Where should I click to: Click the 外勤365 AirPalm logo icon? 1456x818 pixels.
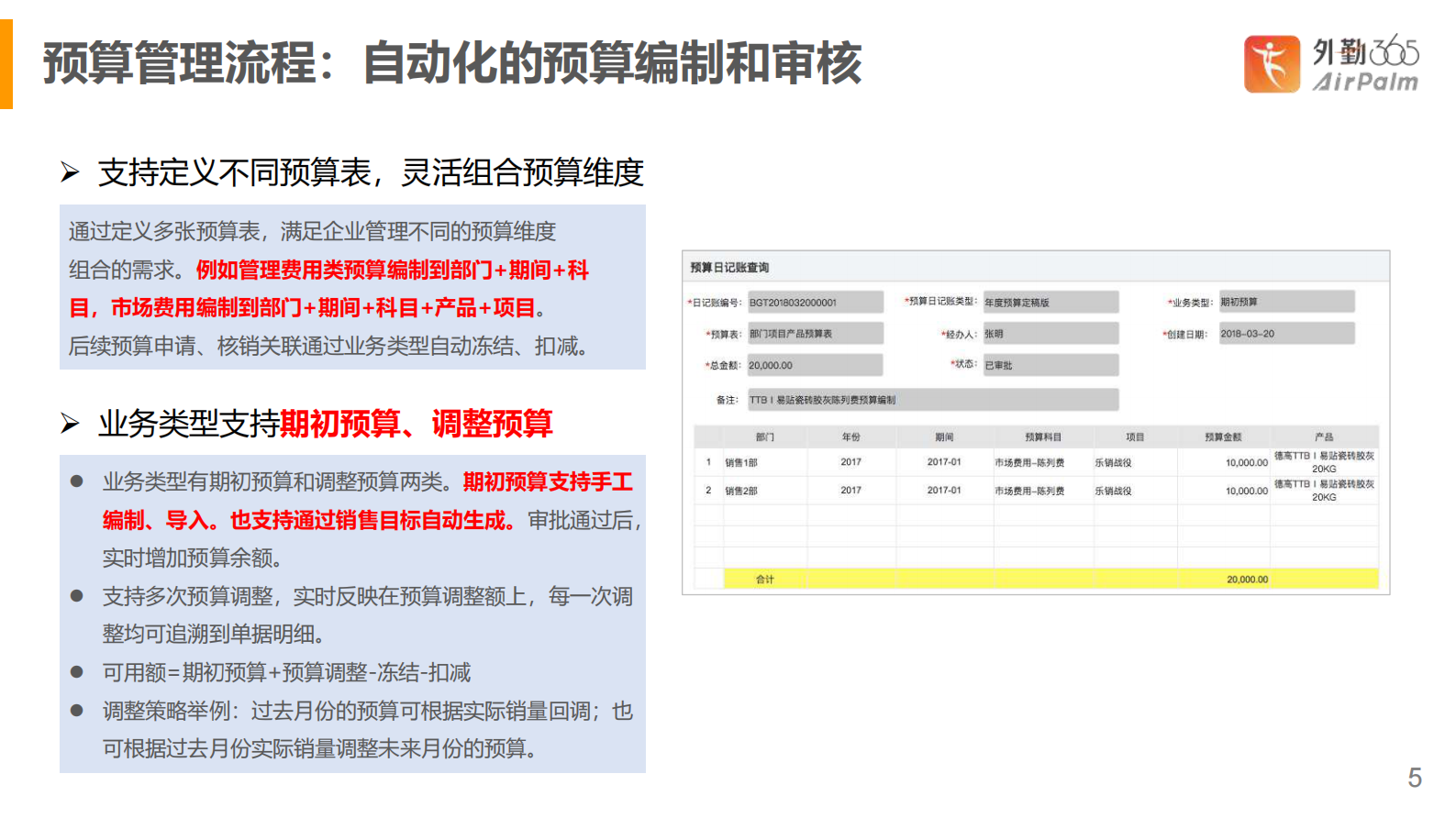pos(1272,64)
